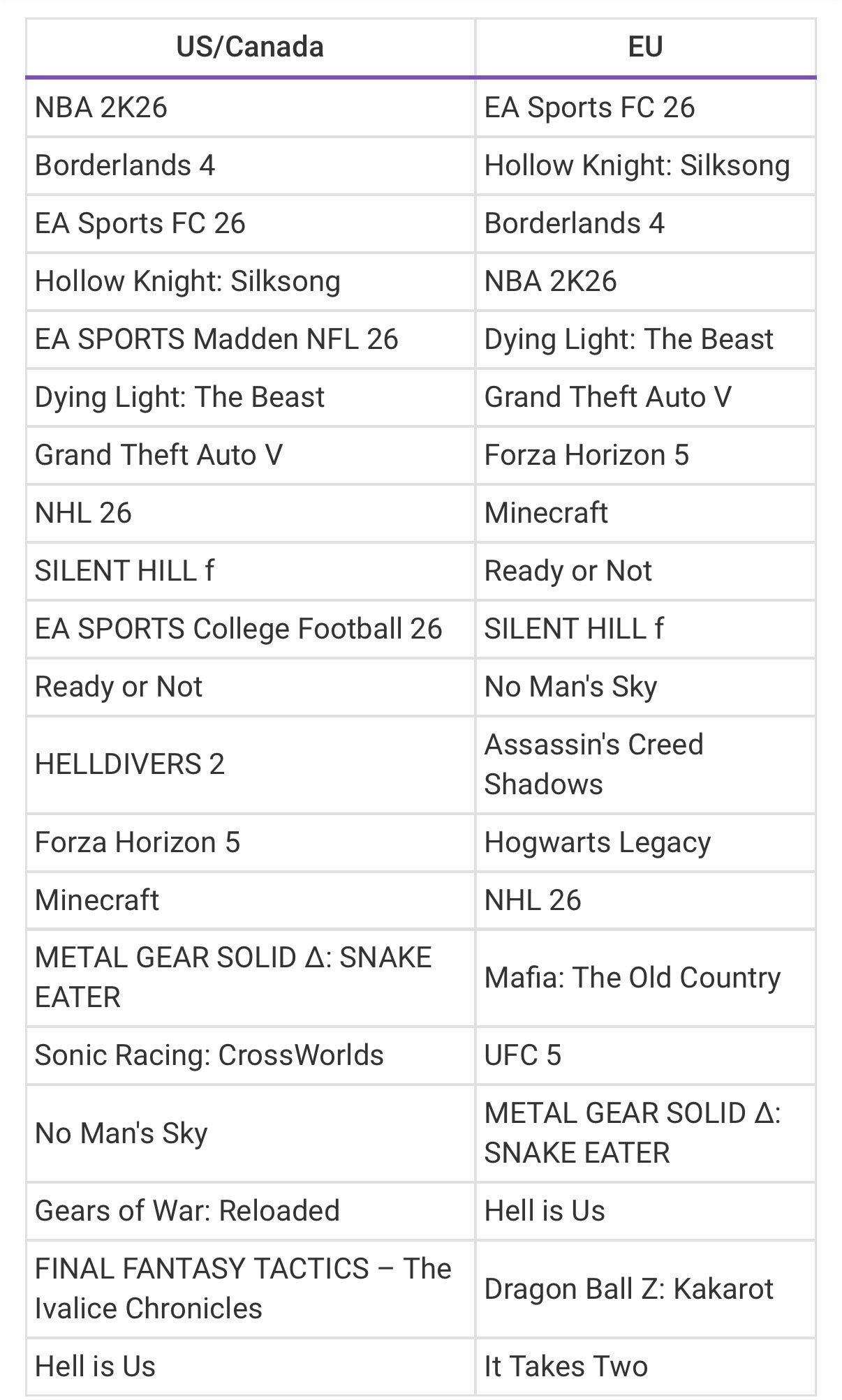Select the Assassin's Creed Shadows cell
This screenshot has width=842, height=1400.
pos(593,764)
